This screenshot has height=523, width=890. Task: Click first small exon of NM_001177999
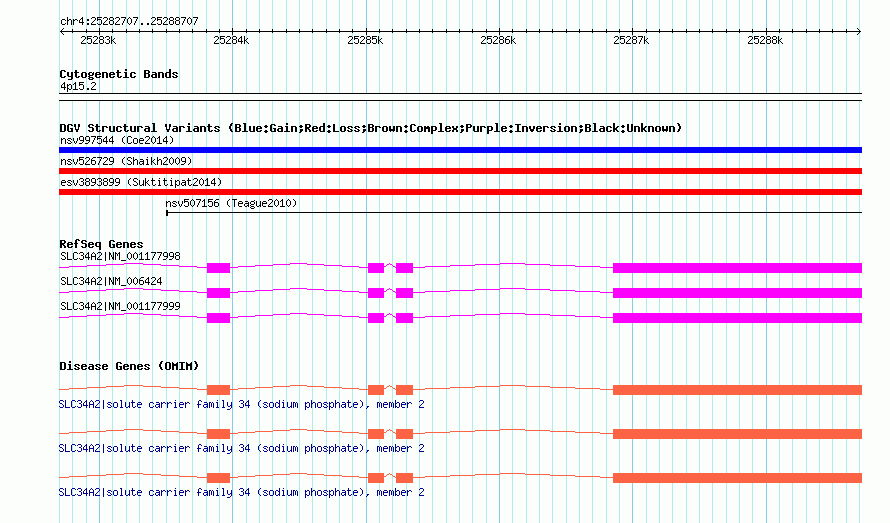[x=219, y=318]
